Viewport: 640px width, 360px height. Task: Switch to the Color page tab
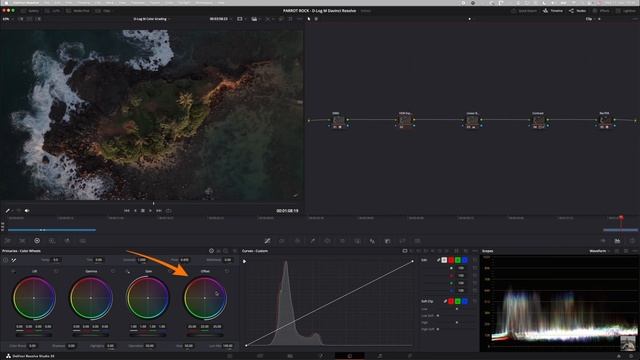(350, 356)
